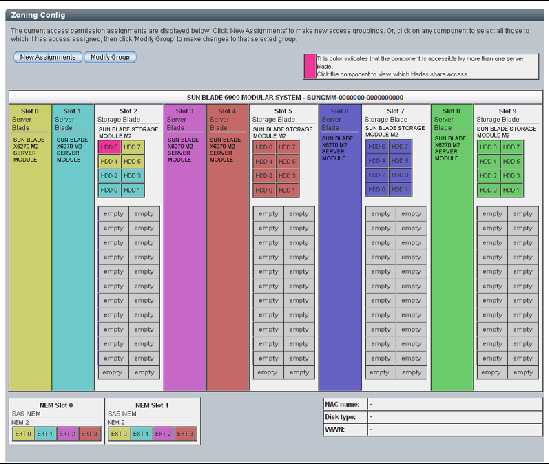This screenshot has width=549, height=464.
Task: Click the SUN BLADE 6000 MODULAR SYSTEM title
Action: pyautogui.click(x=295, y=97)
